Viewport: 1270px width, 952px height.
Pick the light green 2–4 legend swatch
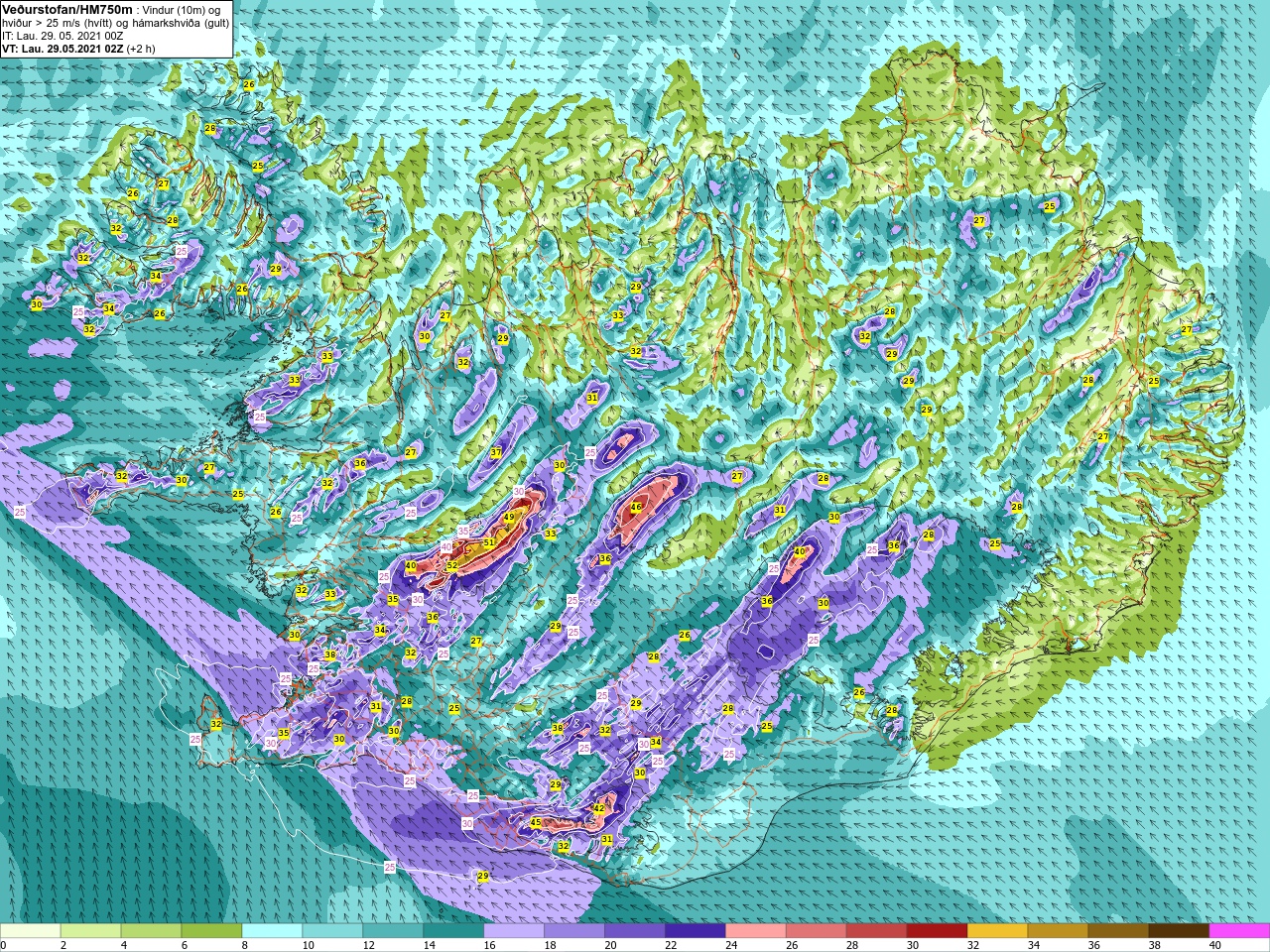click(x=91, y=931)
